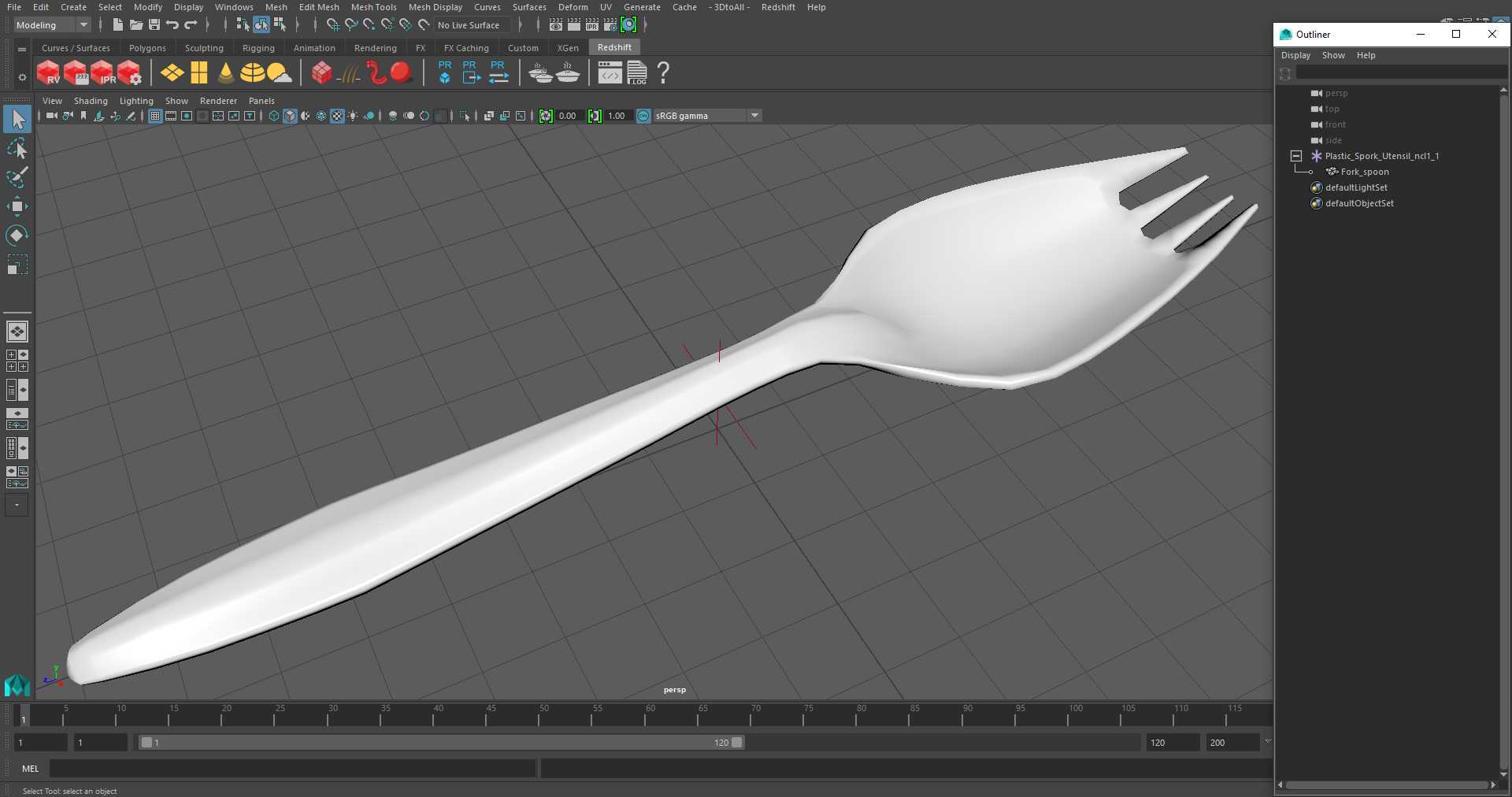Open viewport Shading menu
The height and width of the screenshot is (797, 1512).
tap(91, 101)
